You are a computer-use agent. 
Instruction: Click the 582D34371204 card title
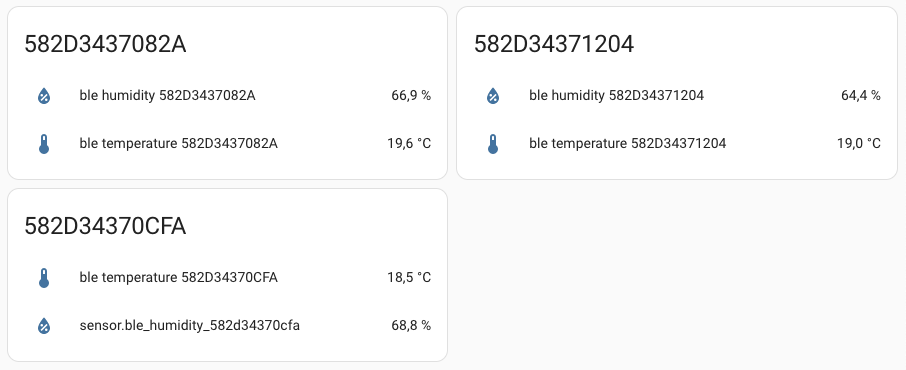coord(554,44)
